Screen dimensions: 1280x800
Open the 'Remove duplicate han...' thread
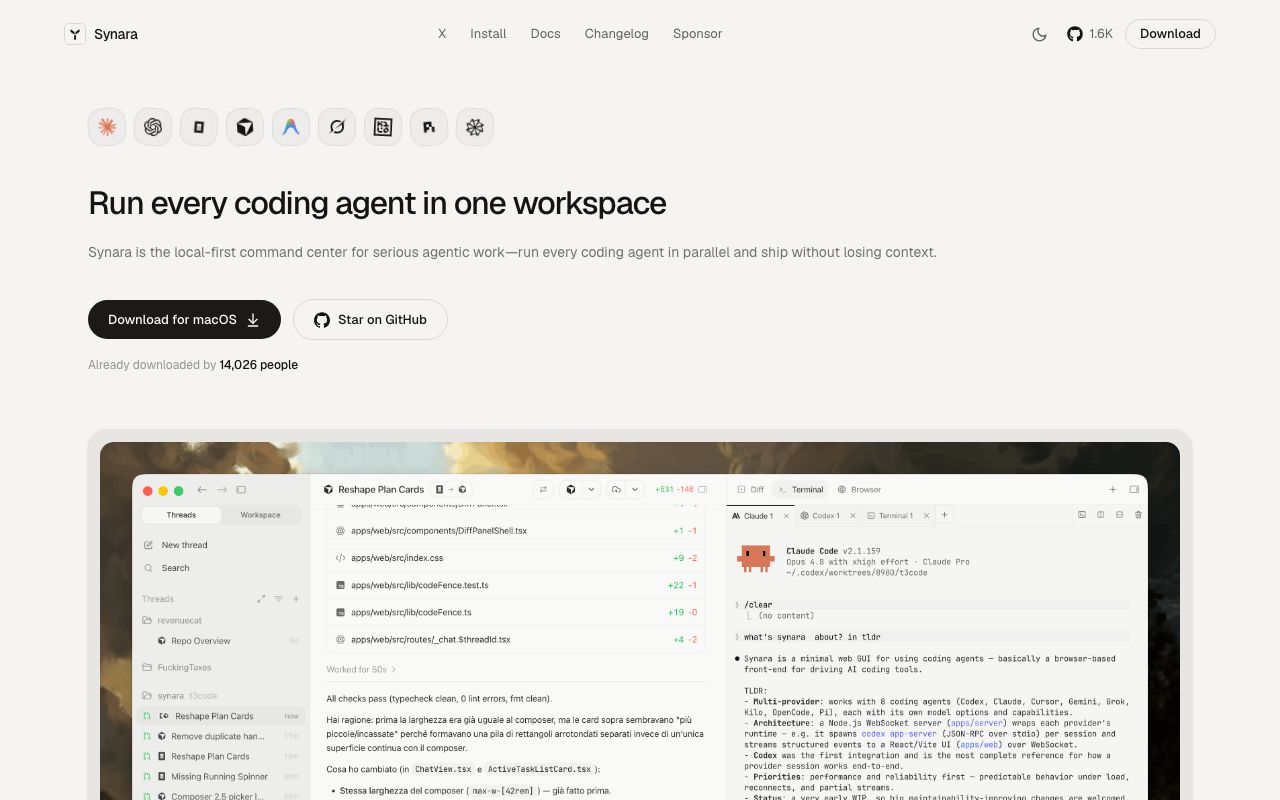coord(220,736)
